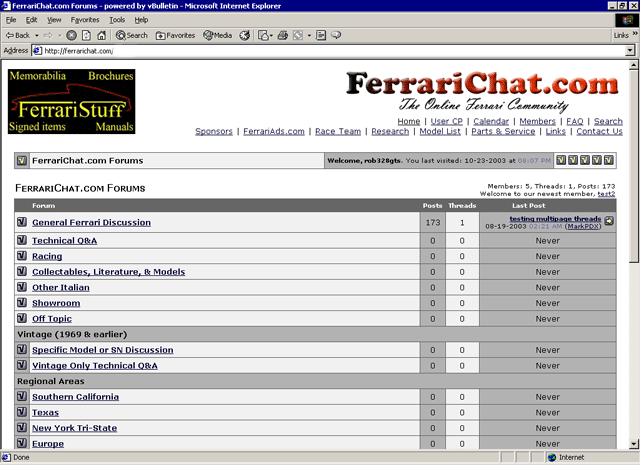640x465 pixels.
Task: Open the Parts & Service link
Action: coord(503,131)
